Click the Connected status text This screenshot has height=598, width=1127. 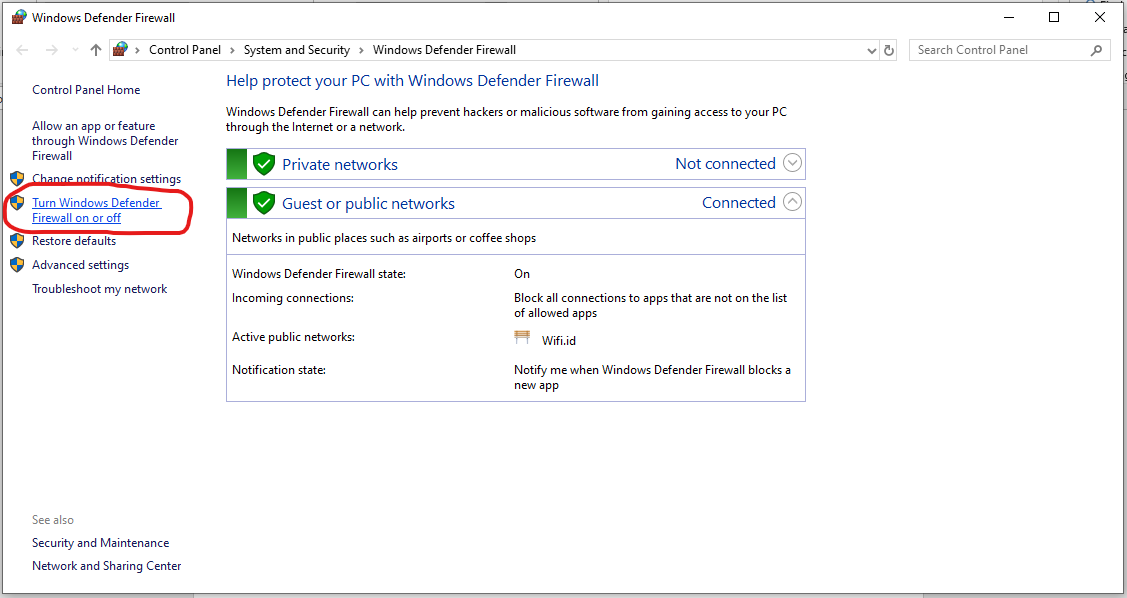[739, 203]
